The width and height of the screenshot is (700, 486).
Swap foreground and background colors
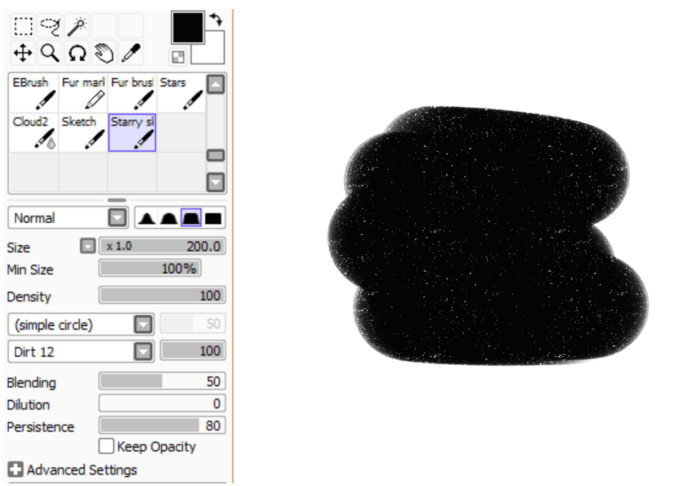[x=217, y=19]
